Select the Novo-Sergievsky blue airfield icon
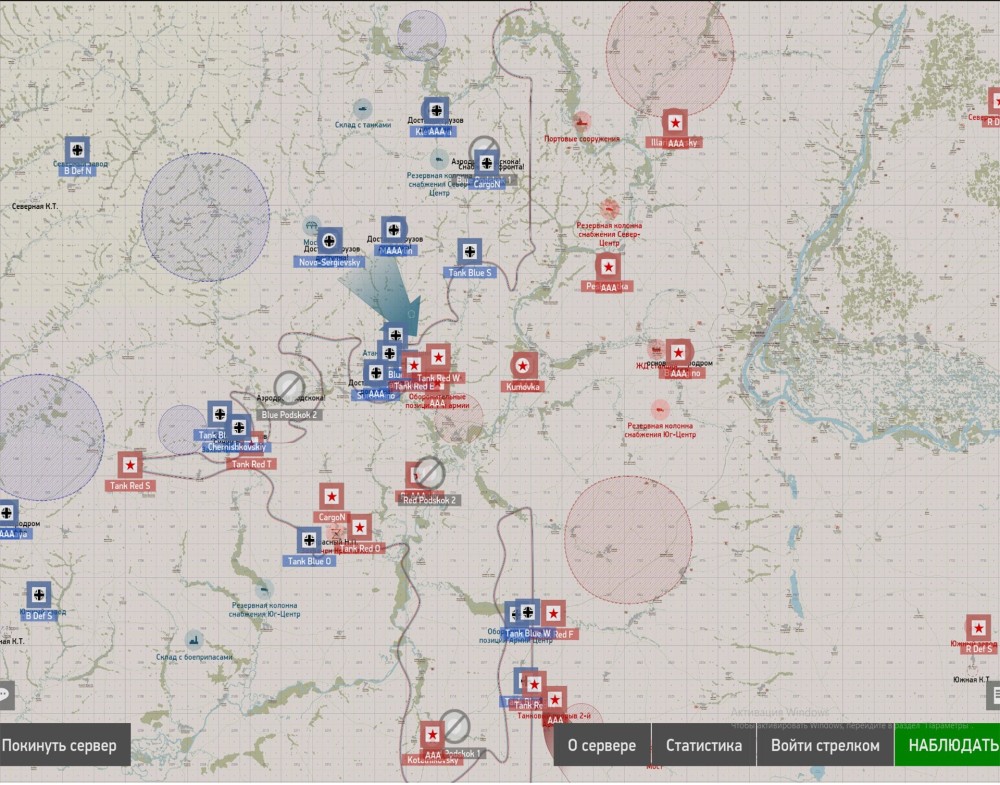The width and height of the screenshot is (1000, 785). tap(329, 241)
